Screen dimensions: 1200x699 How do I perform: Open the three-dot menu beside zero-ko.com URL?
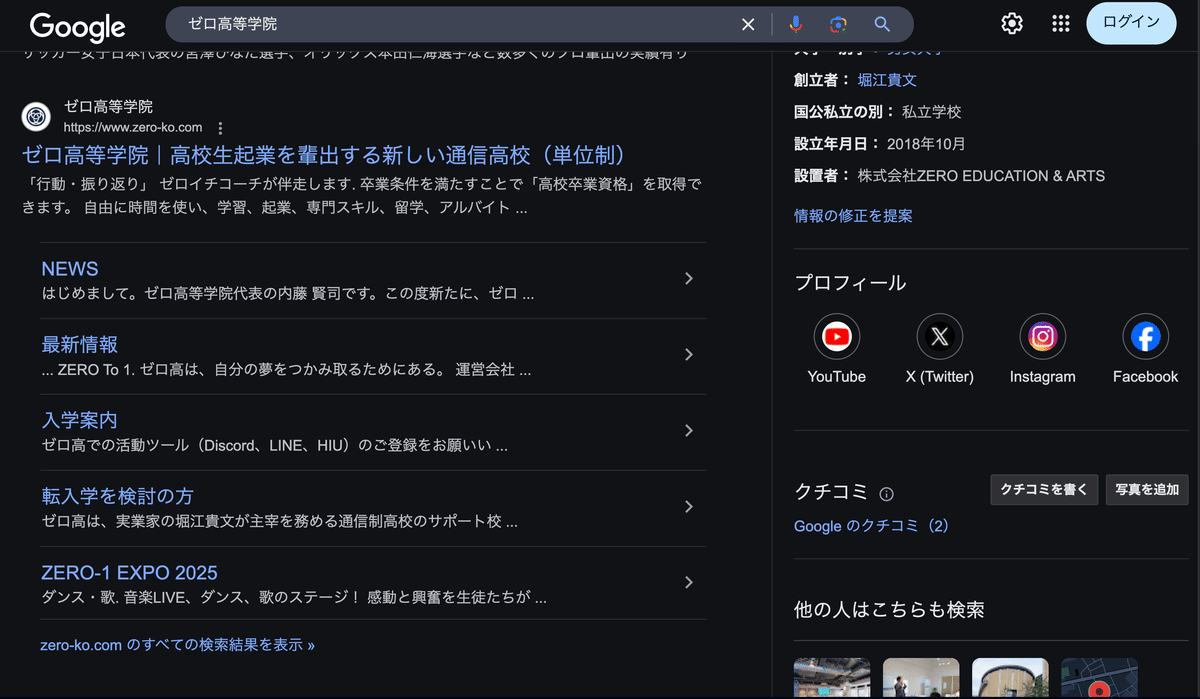[221, 128]
